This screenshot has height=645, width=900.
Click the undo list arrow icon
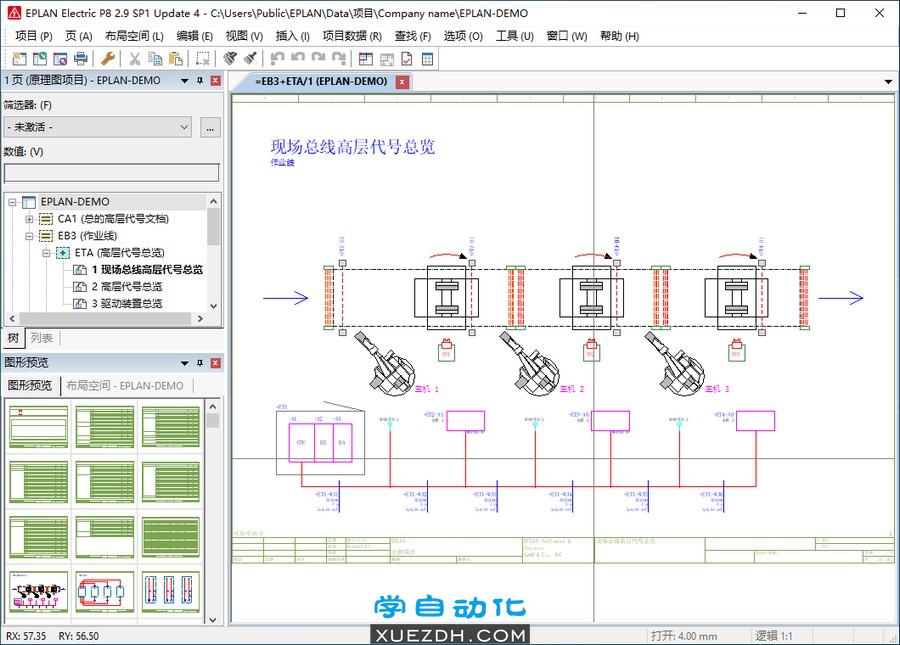tap(298, 59)
